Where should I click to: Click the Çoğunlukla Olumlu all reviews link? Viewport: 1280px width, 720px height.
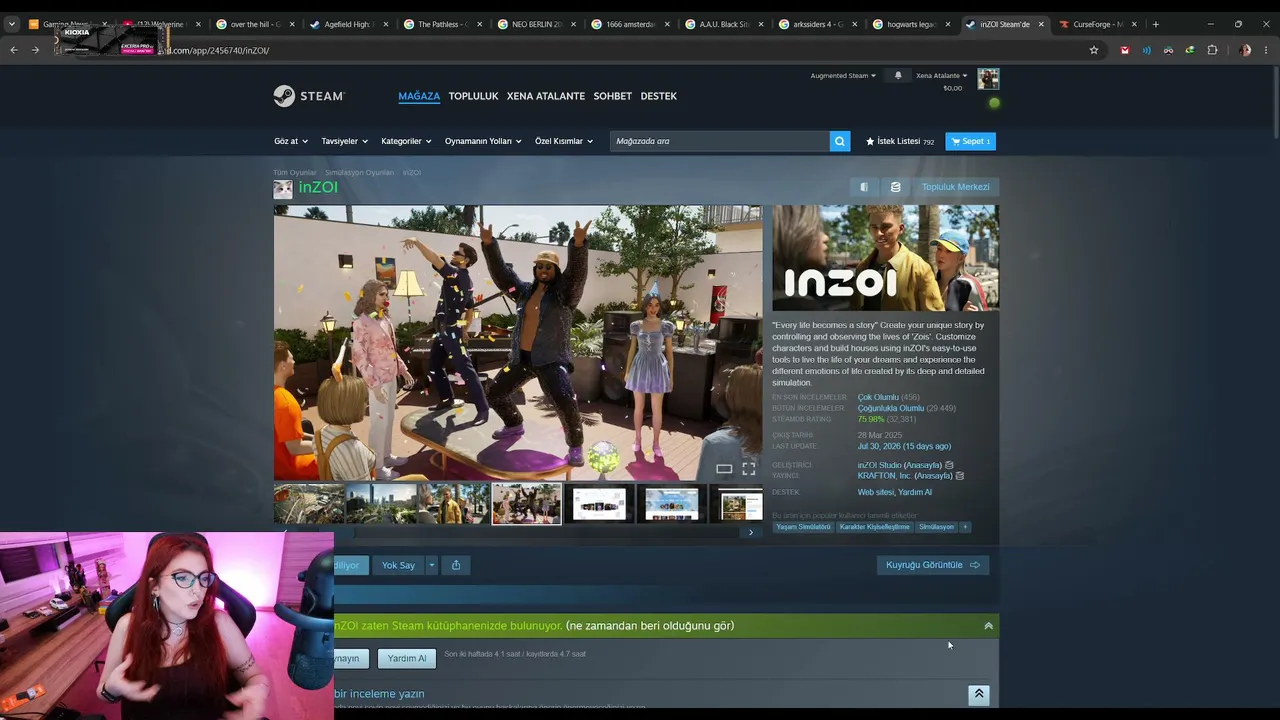coord(891,408)
